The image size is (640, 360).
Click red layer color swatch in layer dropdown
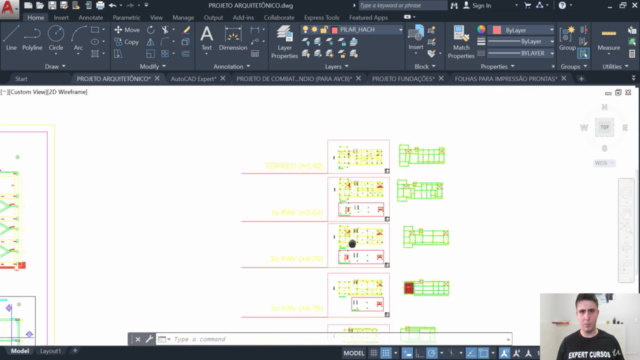click(335, 30)
